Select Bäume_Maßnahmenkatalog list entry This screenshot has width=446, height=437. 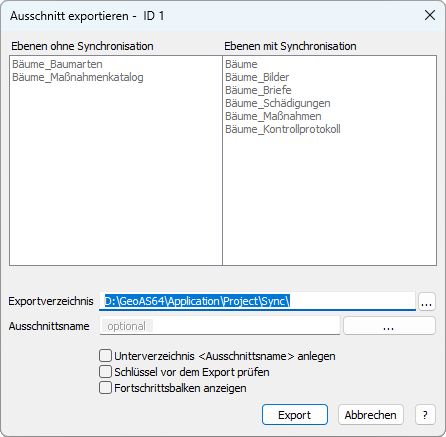point(78,77)
